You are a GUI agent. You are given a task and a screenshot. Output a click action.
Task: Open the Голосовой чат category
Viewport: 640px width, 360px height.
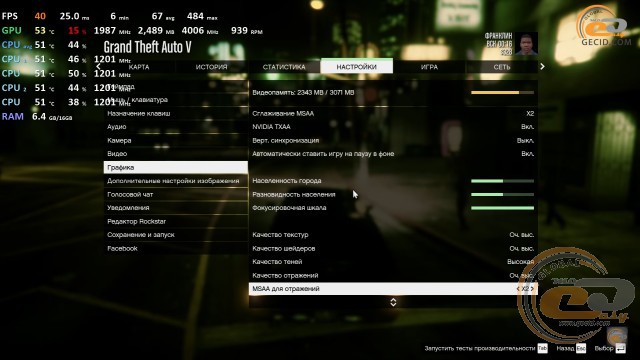point(176,194)
